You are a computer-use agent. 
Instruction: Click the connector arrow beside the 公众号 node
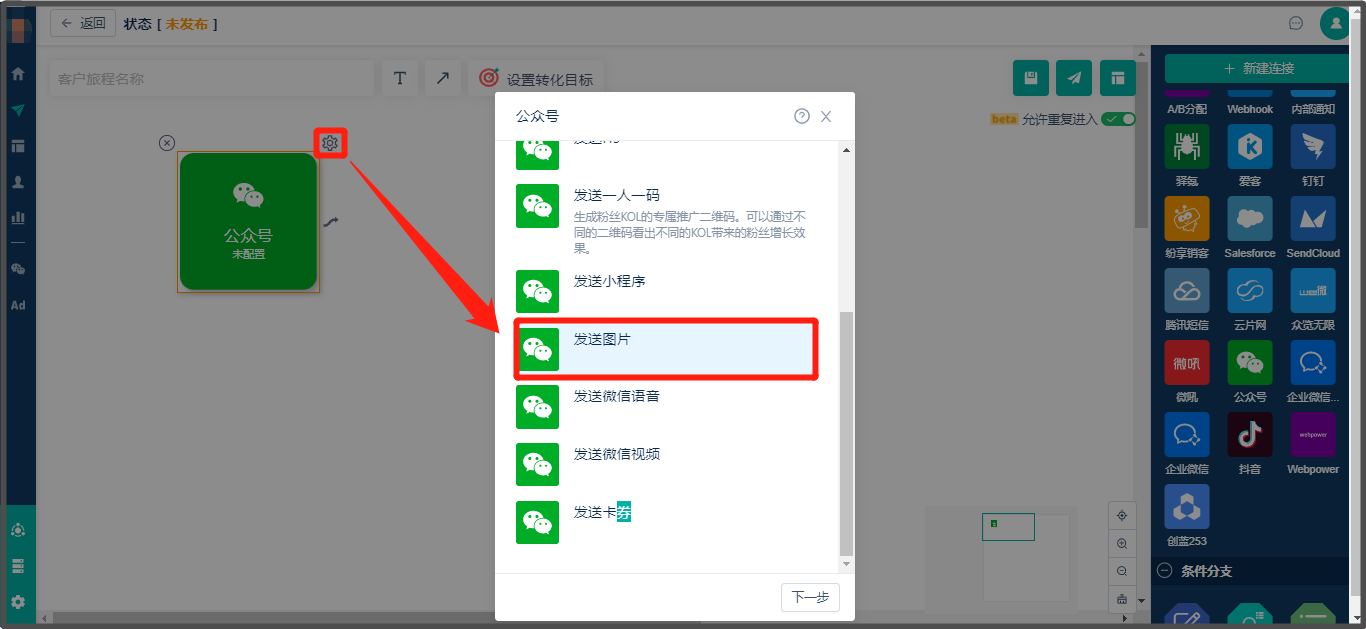(330, 222)
